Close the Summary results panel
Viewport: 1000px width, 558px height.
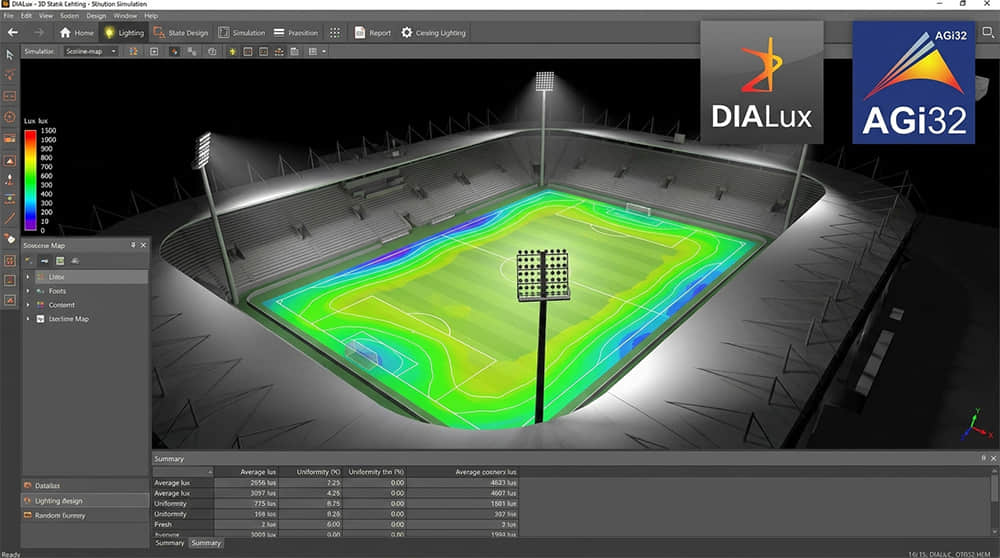coord(993,459)
